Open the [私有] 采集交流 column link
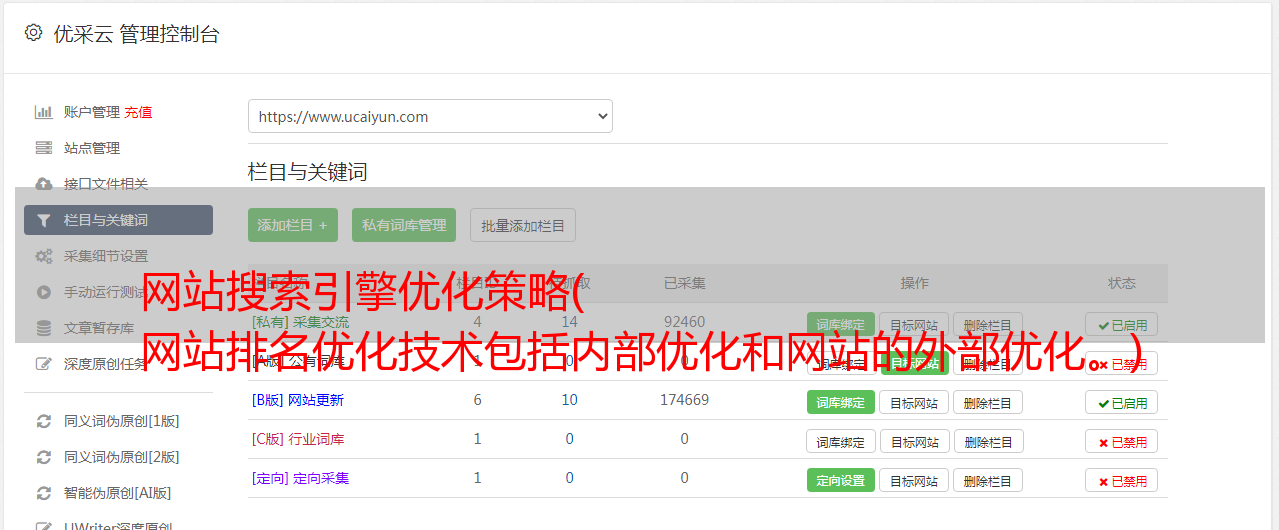 coord(301,322)
